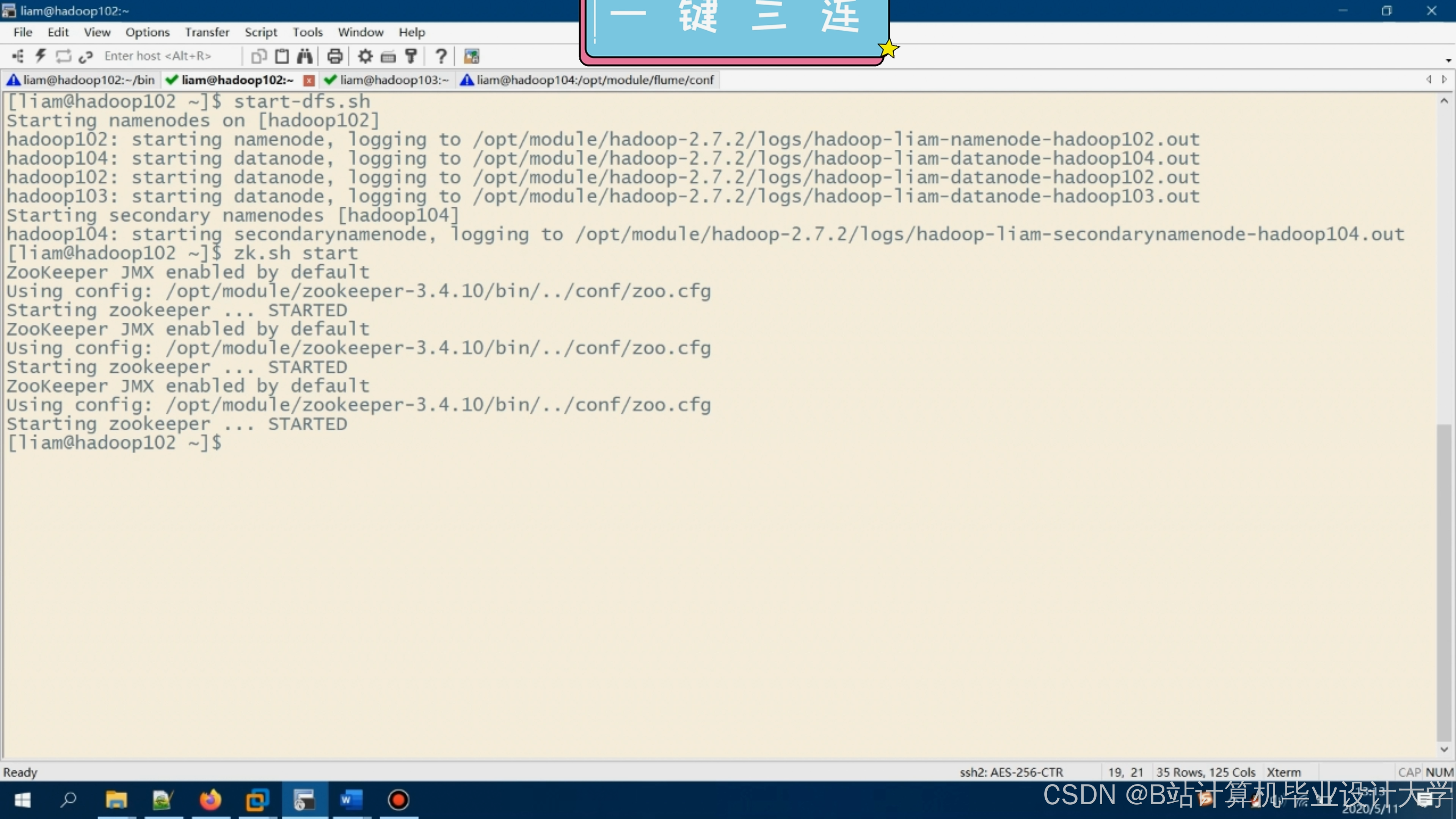The height and width of the screenshot is (819, 1456).
Task: Open the Transfer menu
Action: point(207,32)
